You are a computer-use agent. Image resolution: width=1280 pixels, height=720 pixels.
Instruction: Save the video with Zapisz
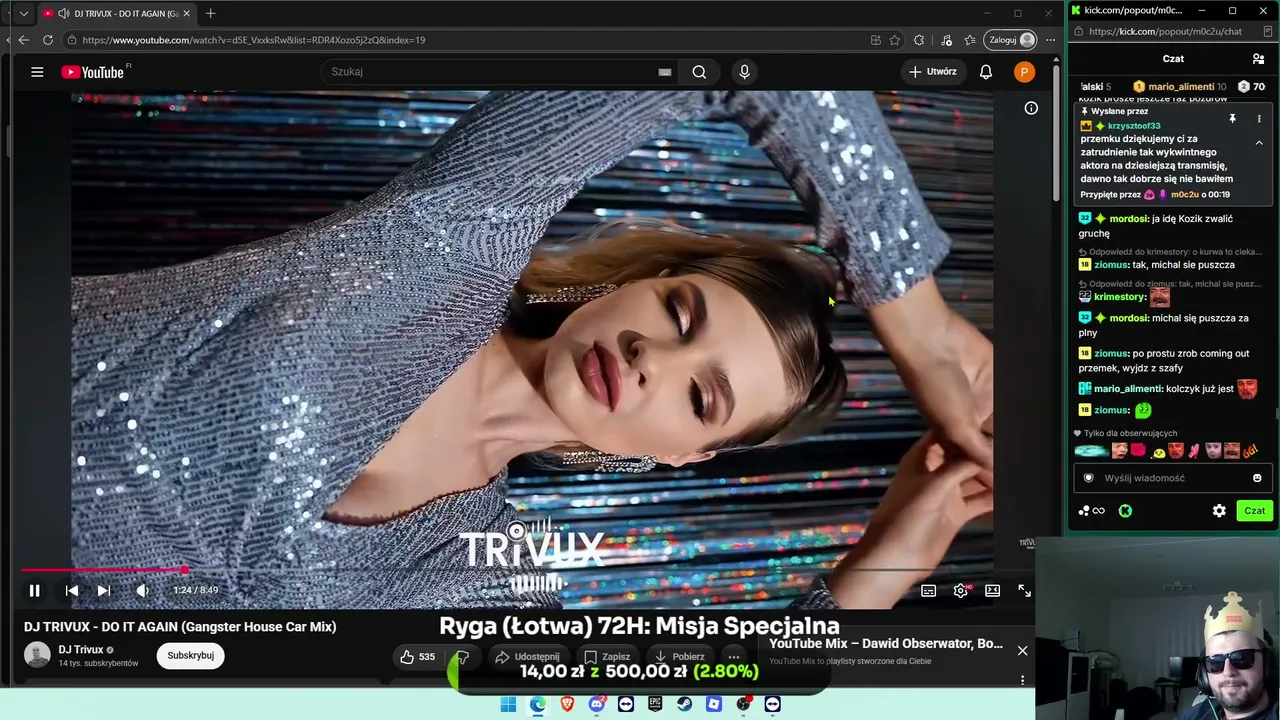pyautogui.click(x=607, y=657)
